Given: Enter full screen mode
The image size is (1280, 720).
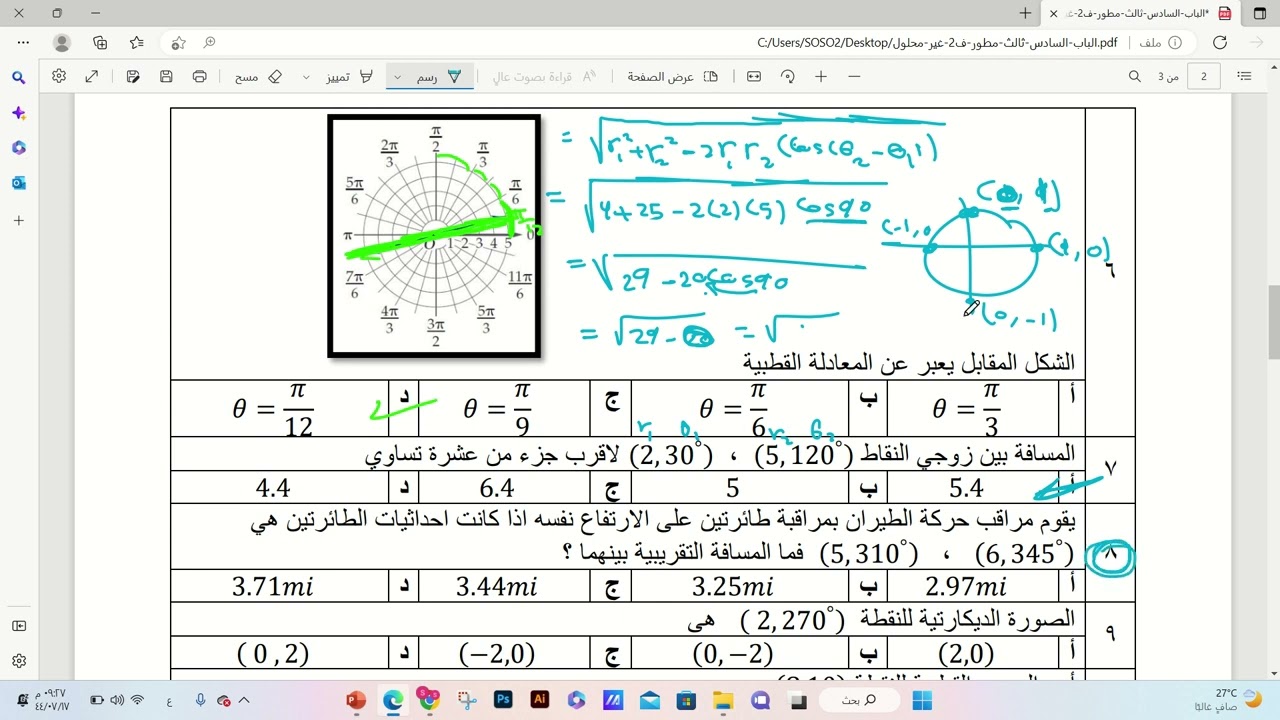Looking at the screenshot, I should (92, 76).
